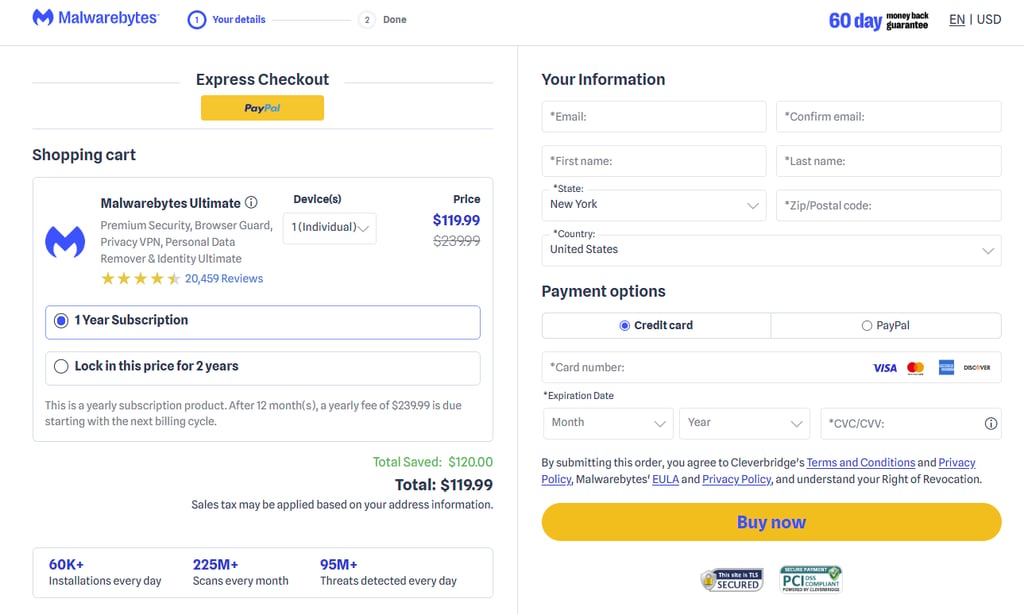Image resolution: width=1024 pixels, height=614 pixels.
Task: Open expiration Month dropdown
Action: click(608, 423)
